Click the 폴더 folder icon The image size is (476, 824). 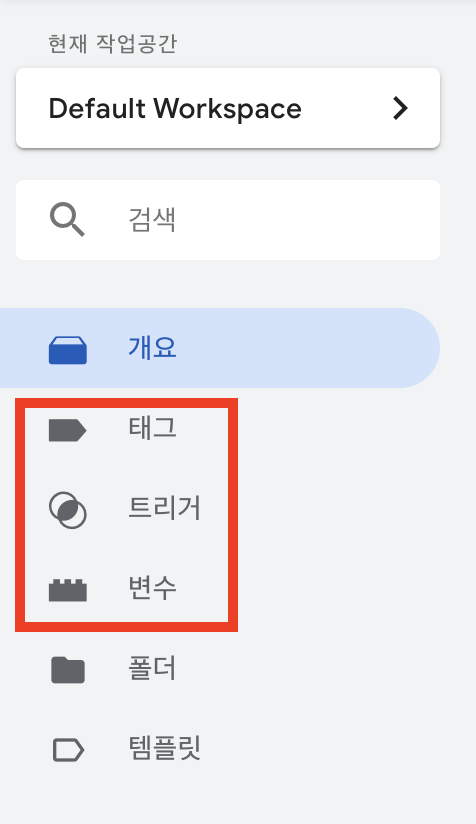click(x=68, y=670)
